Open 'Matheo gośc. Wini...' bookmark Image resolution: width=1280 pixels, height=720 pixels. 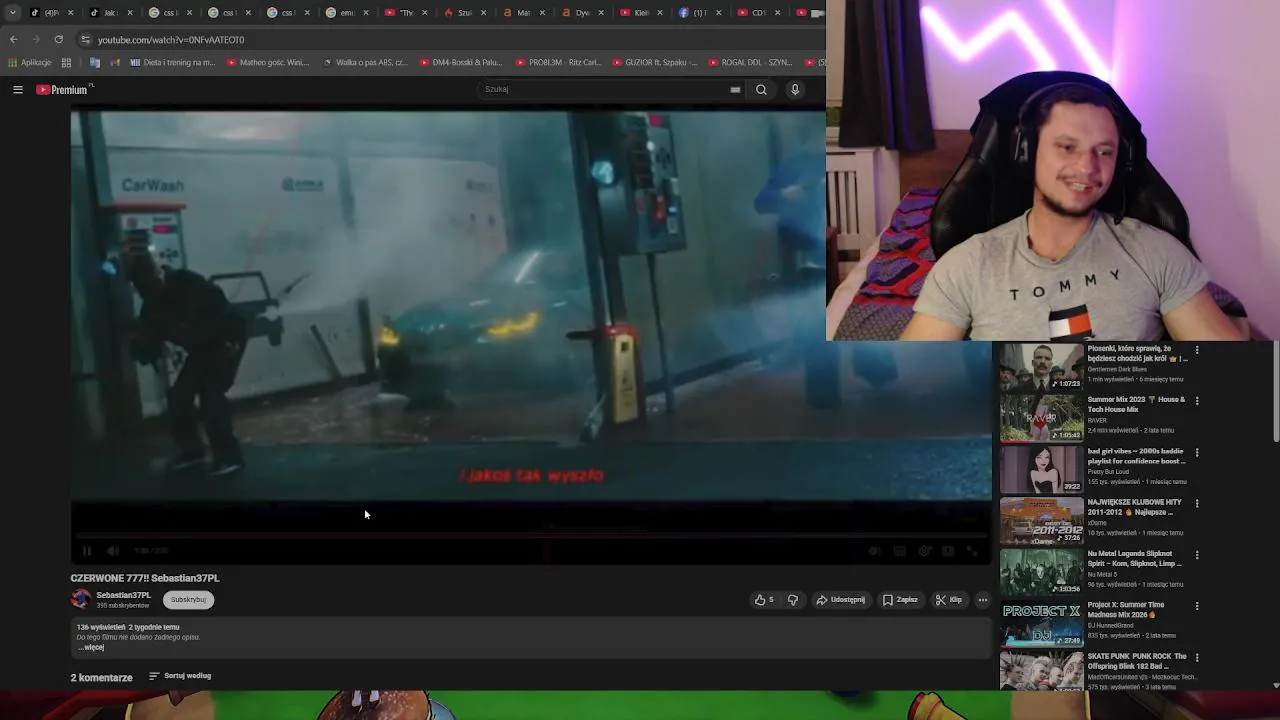click(x=268, y=62)
